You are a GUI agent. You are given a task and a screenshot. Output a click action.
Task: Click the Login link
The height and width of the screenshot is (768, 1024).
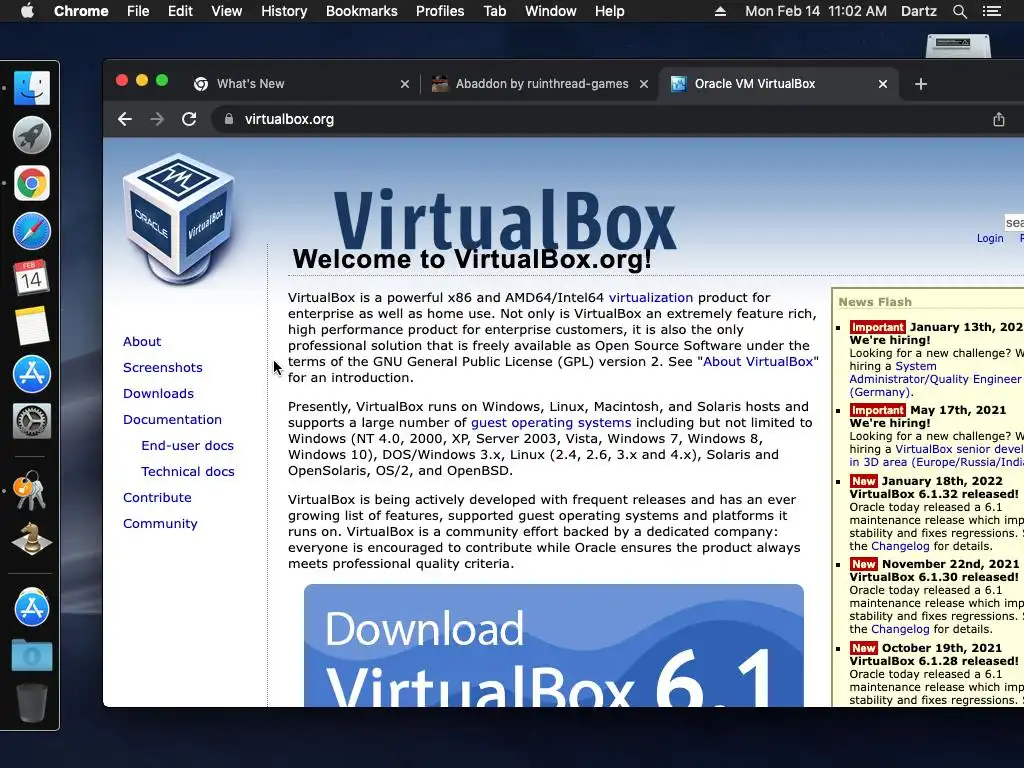coord(990,238)
